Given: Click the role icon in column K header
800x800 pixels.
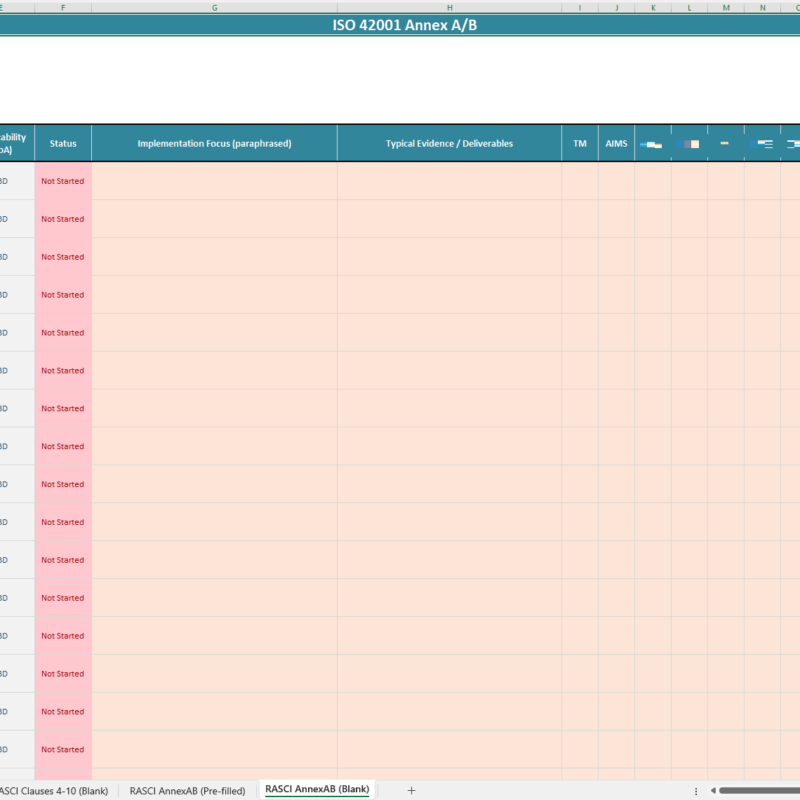Looking at the screenshot, I should 652,143.
